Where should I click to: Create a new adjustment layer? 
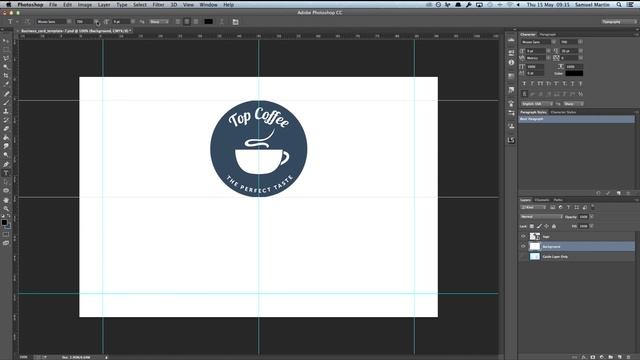pos(602,357)
